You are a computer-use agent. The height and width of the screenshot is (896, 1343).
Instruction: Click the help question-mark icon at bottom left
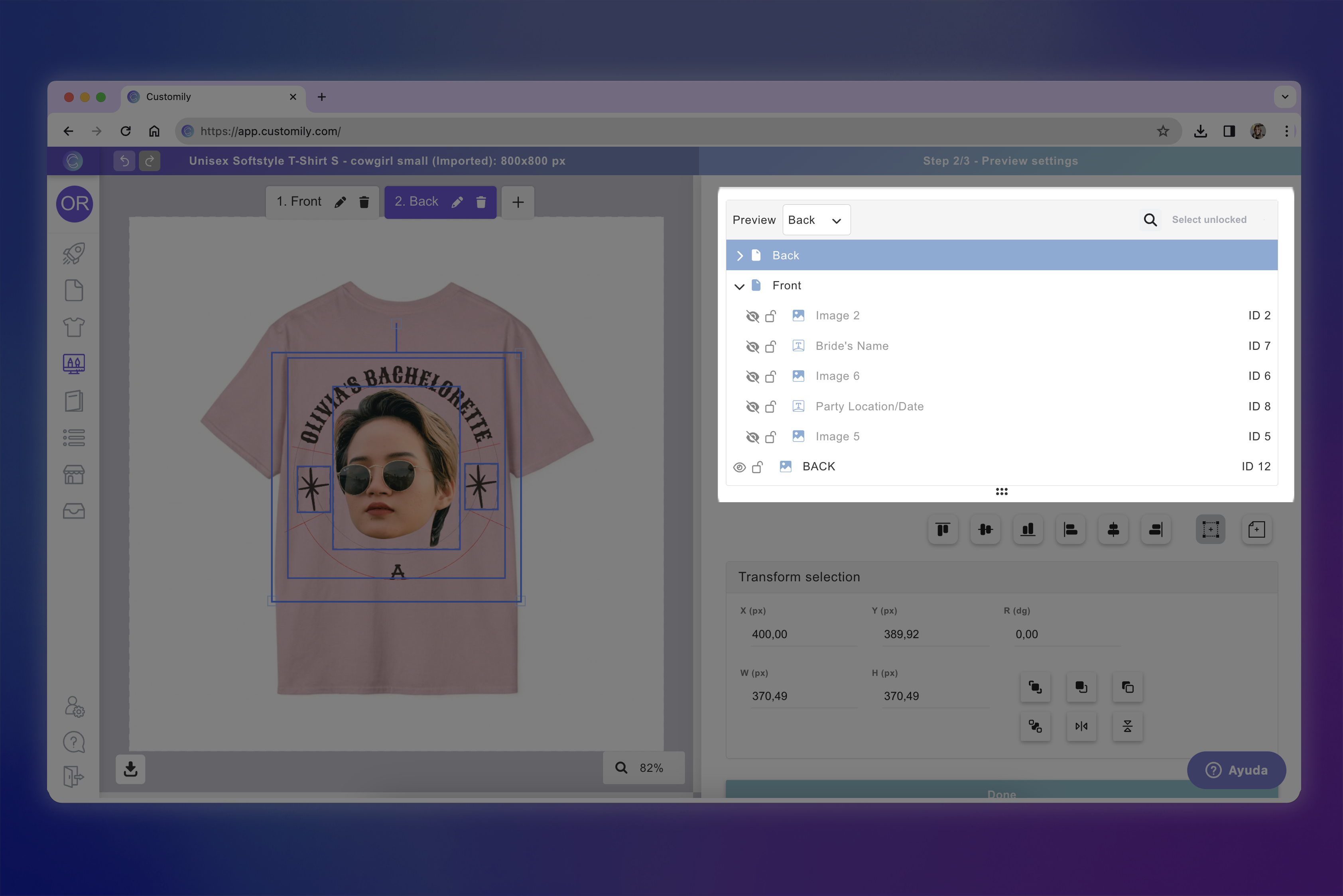(x=74, y=741)
